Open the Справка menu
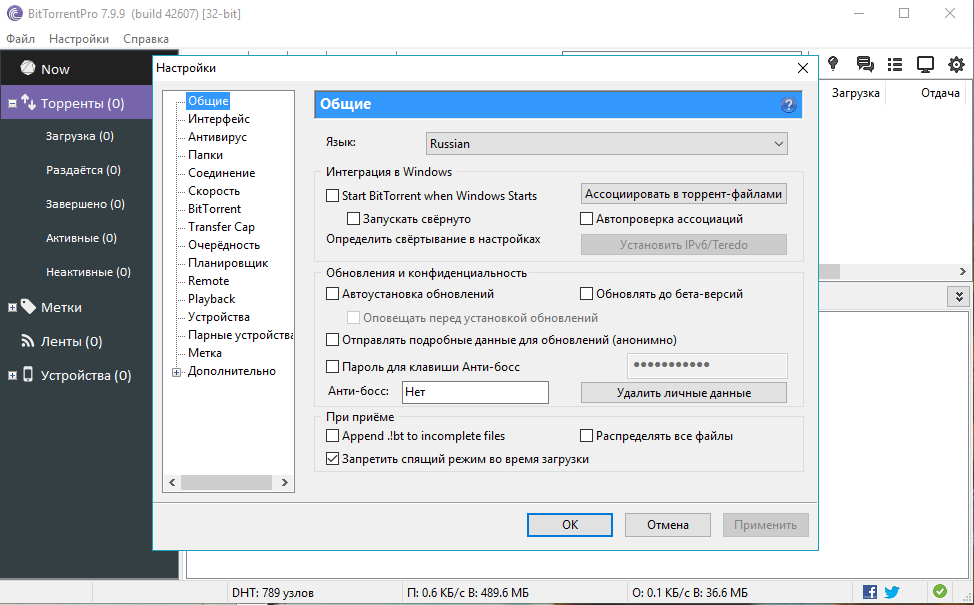 [146, 39]
